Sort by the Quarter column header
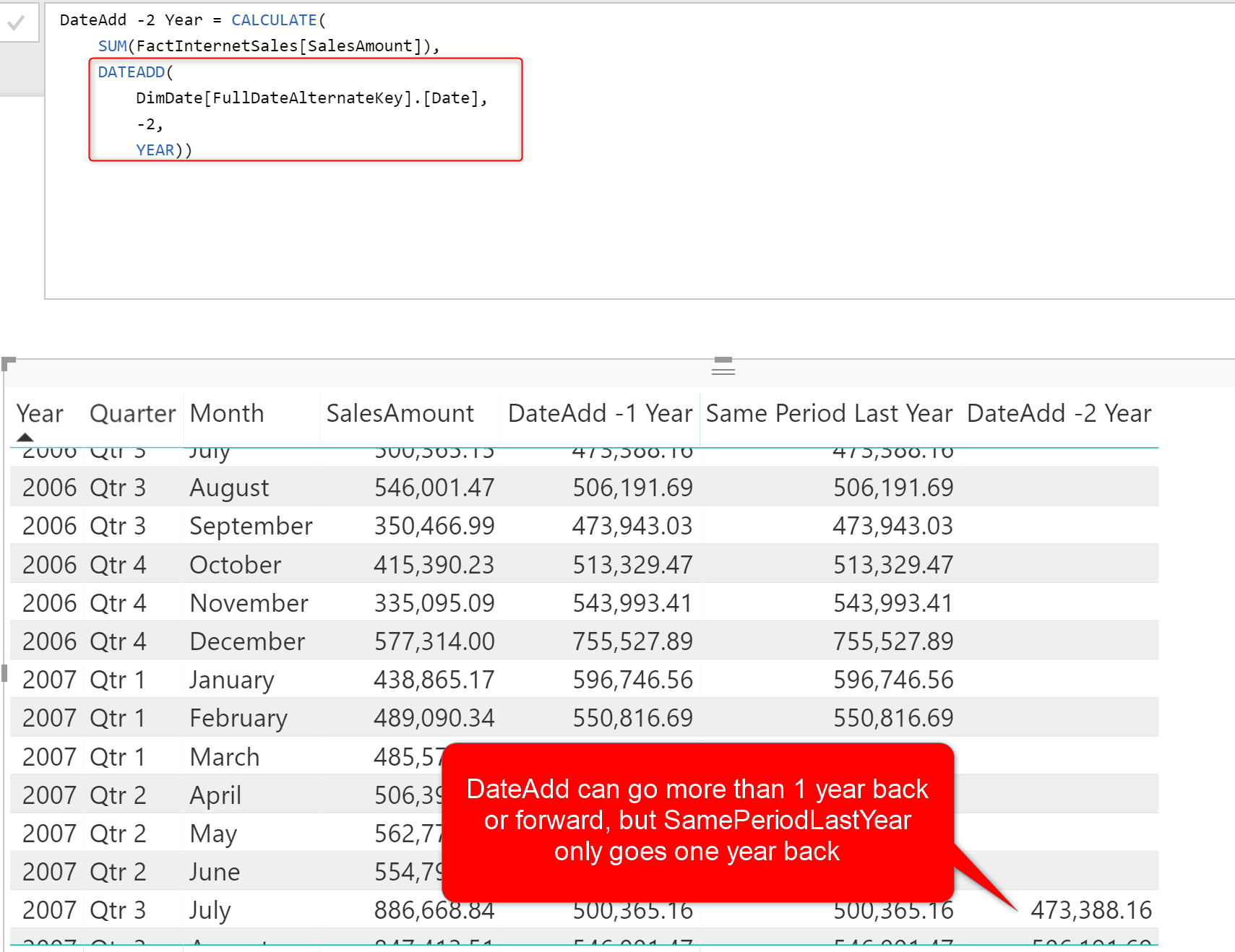This screenshot has width=1235, height=952. (133, 414)
